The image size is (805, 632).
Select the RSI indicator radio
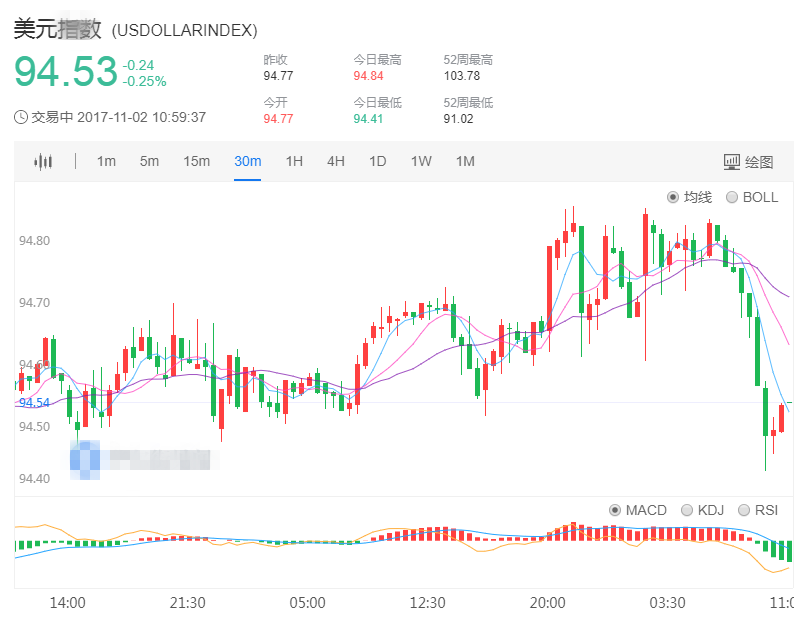(743, 510)
